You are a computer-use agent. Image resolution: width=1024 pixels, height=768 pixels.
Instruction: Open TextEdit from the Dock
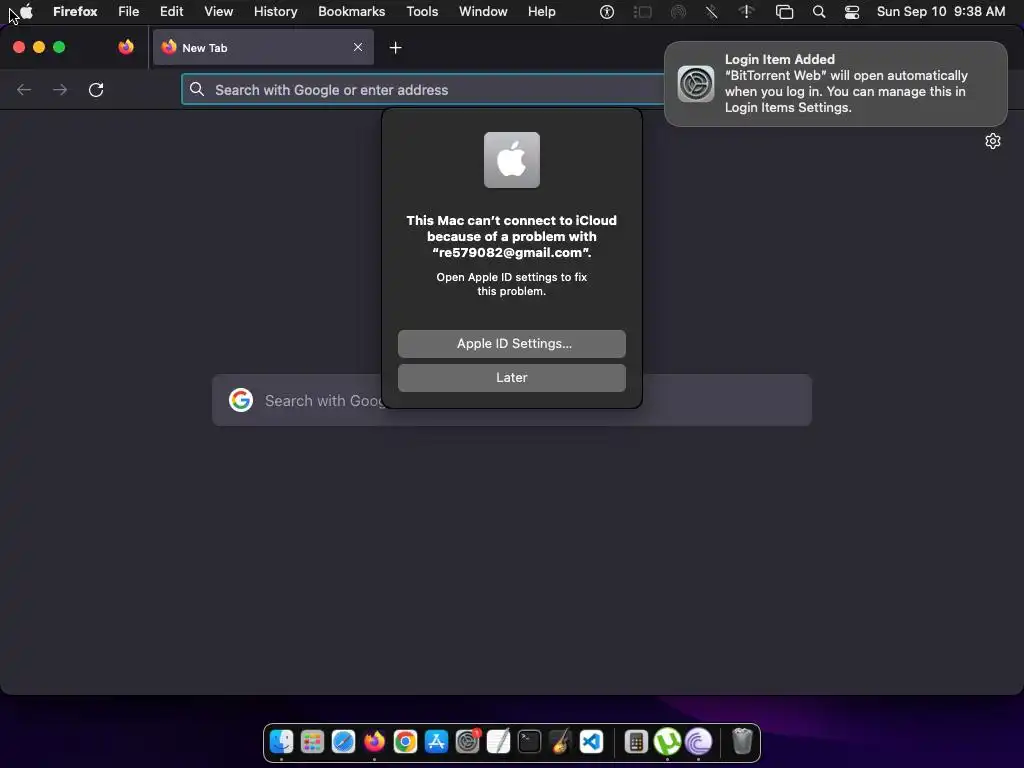[498, 742]
